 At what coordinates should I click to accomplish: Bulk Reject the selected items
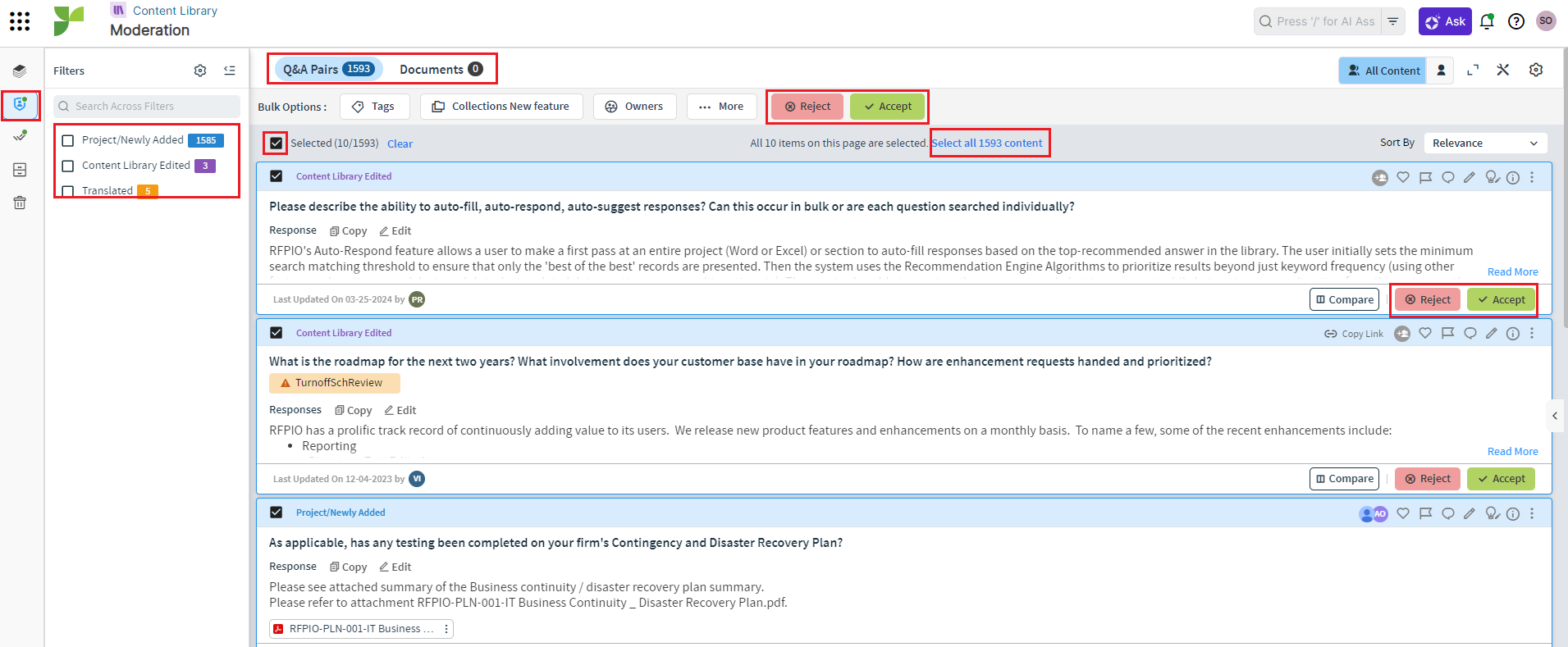tap(807, 107)
